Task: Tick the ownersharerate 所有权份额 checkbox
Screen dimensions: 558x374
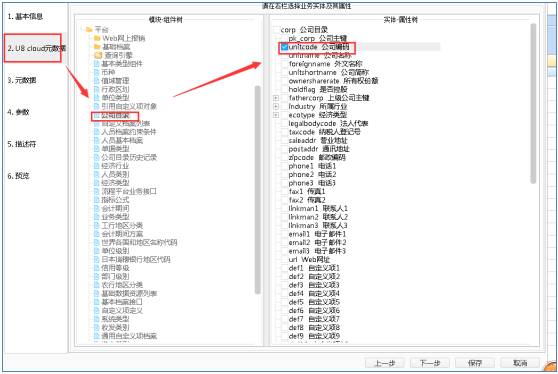Action: (x=284, y=81)
